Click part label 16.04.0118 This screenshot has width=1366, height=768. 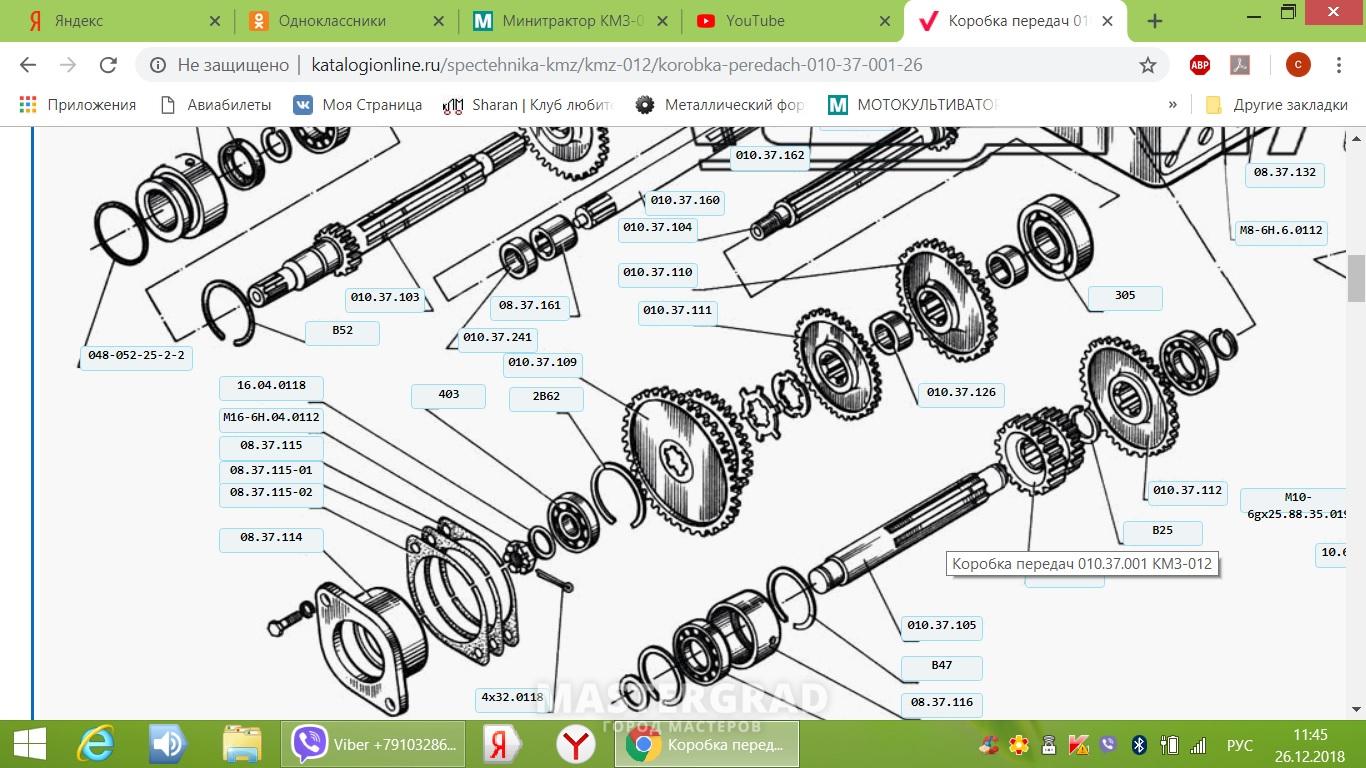tap(271, 386)
